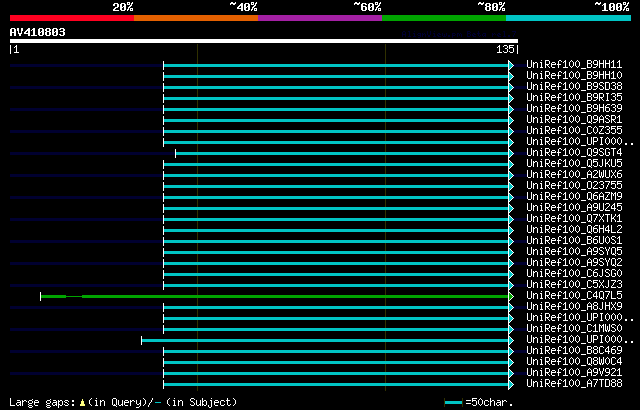Select the UniRef100_O23755 label
Image resolution: width=640 pixels, height=410 pixels.
(574, 186)
